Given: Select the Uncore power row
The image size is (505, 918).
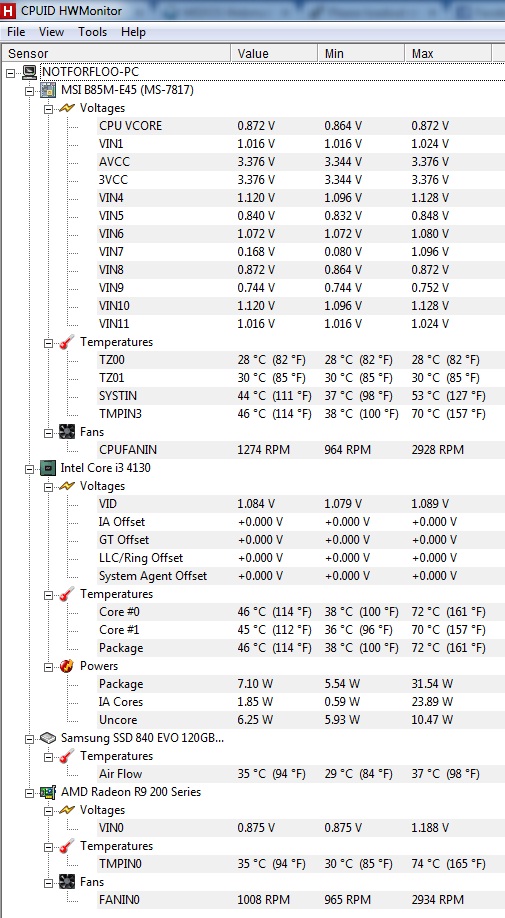Looking at the screenshot, I should pyautogui.click(x=301, y=720).
